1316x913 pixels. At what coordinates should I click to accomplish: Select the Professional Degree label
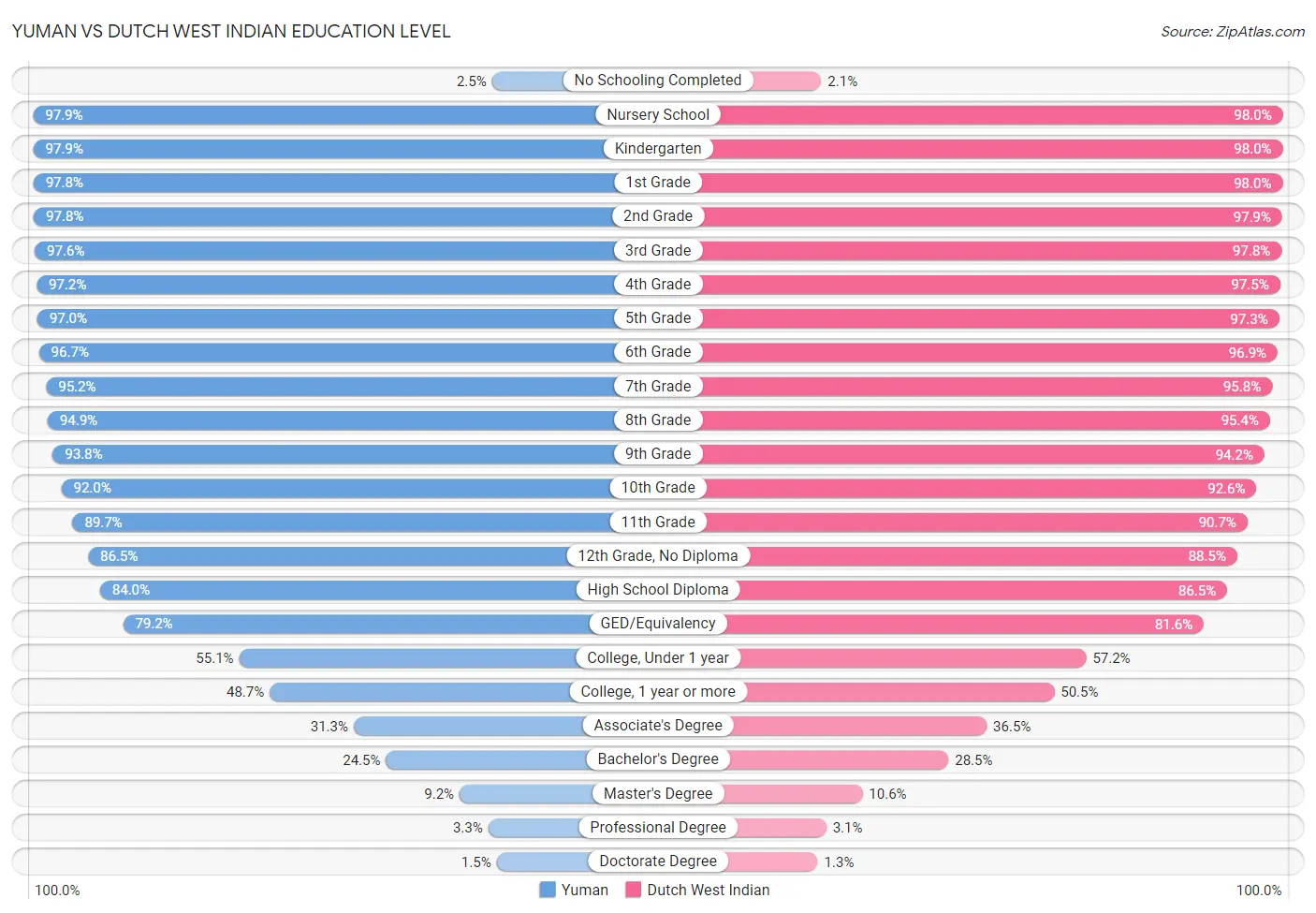(x=658, y=827)
